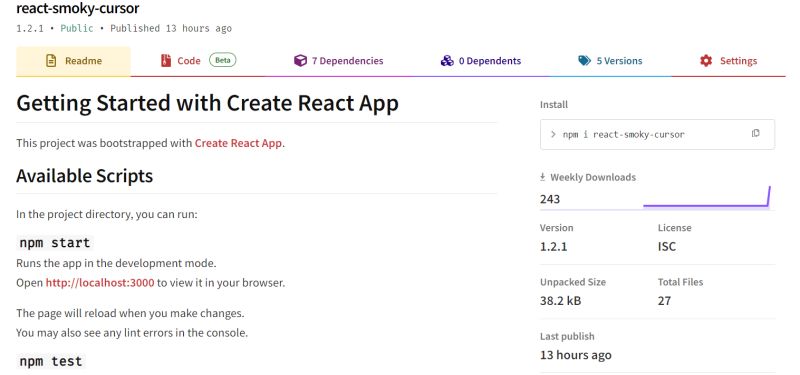Follow the Create React App link
800x375 pixels.
[238, 143]
